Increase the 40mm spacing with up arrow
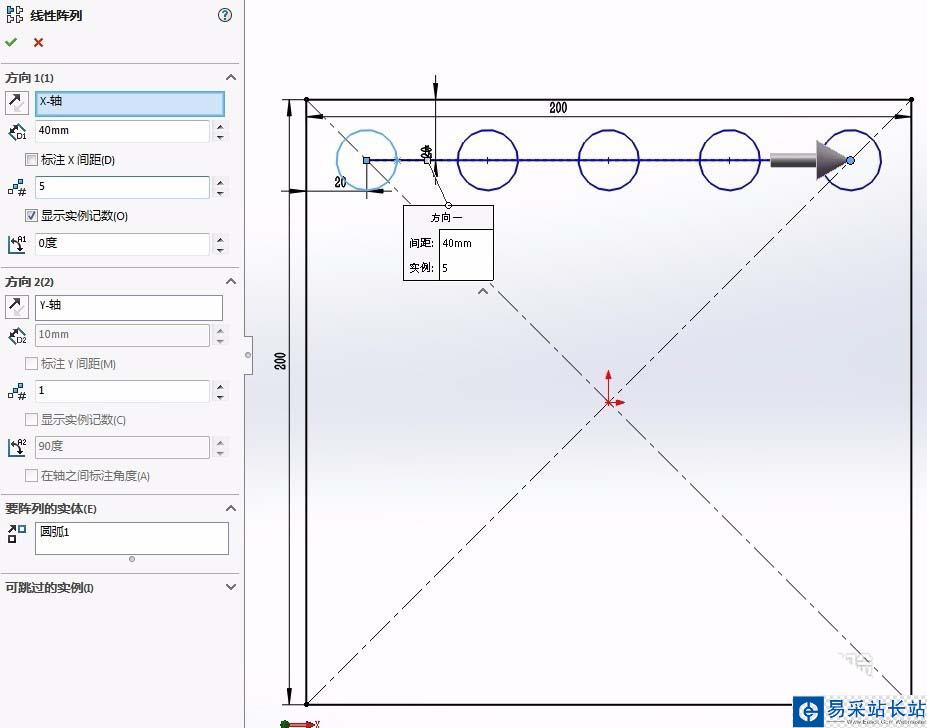Image resolution: width=927 pixels, height=728 pixels. 220,126
